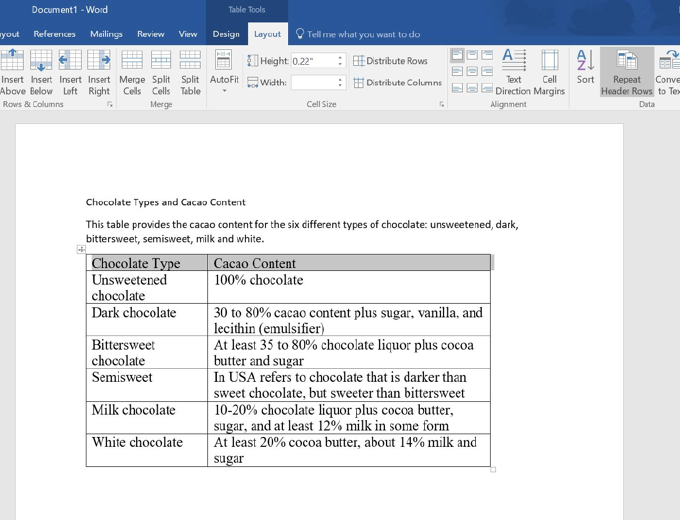Open the Mailings tab
The width and height of the screenshot is (680, 520).
tap(106, 34)
